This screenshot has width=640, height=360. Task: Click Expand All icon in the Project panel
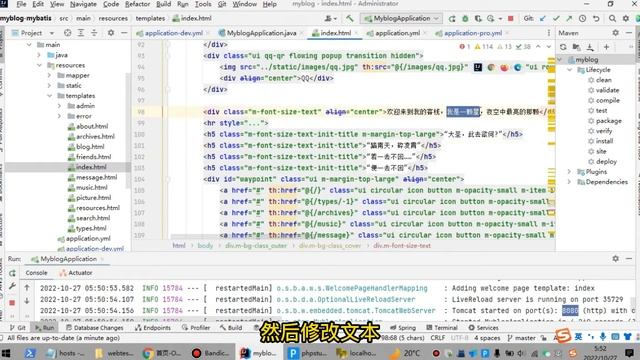point(81,33)
